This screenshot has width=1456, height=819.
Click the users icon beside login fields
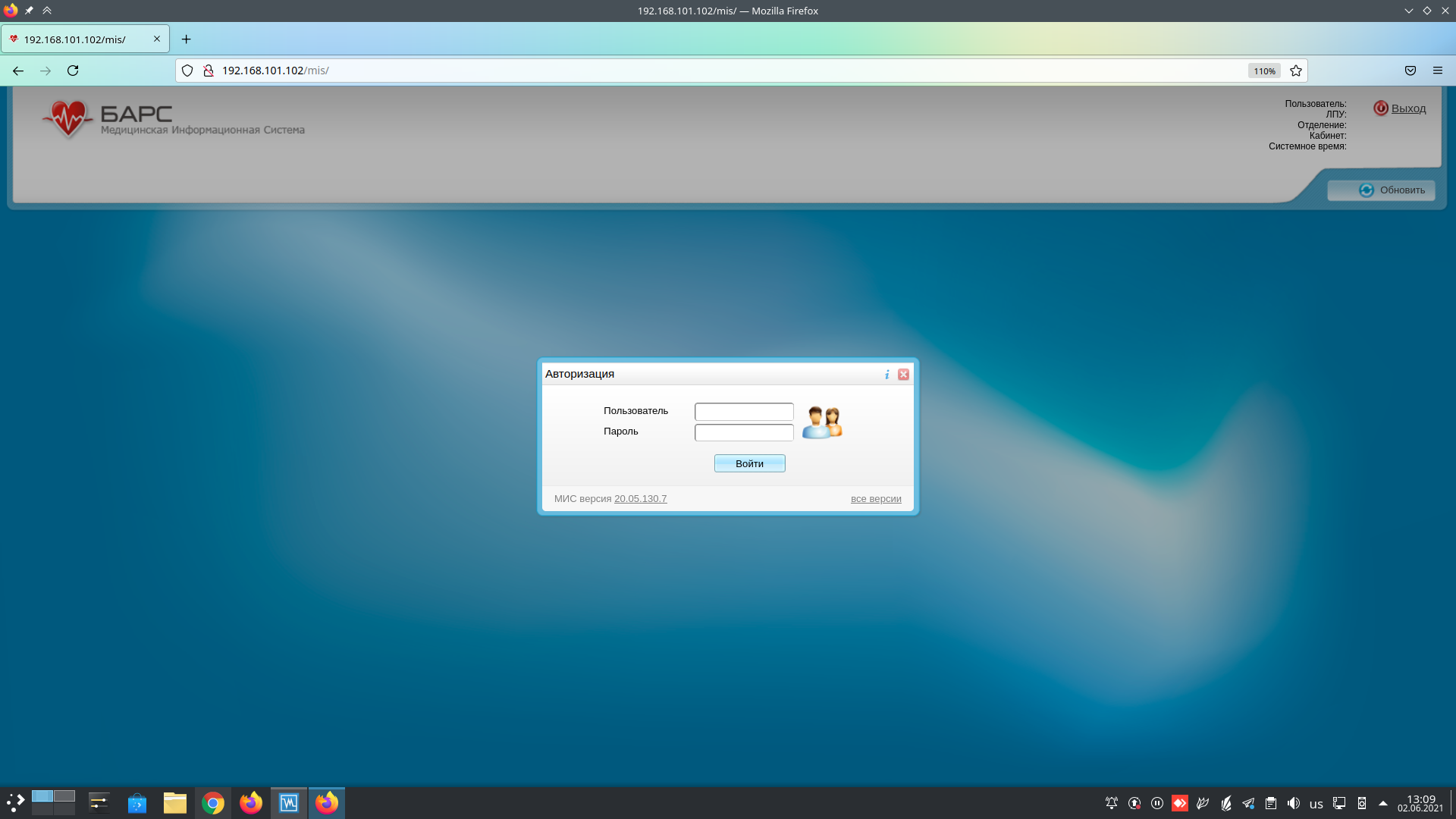[x=822, y=422]
